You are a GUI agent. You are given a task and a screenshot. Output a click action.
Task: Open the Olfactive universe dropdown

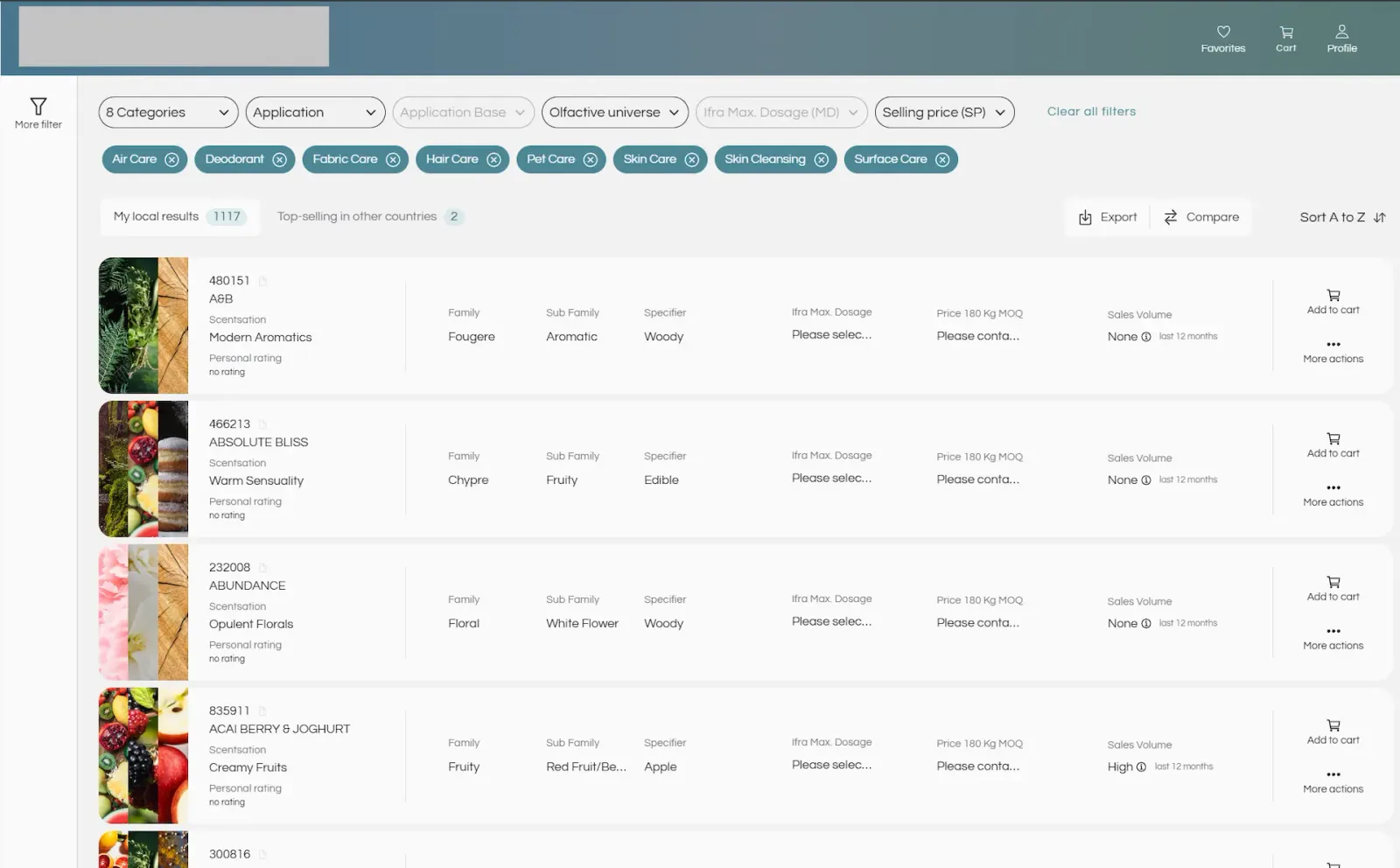point(614,112)
